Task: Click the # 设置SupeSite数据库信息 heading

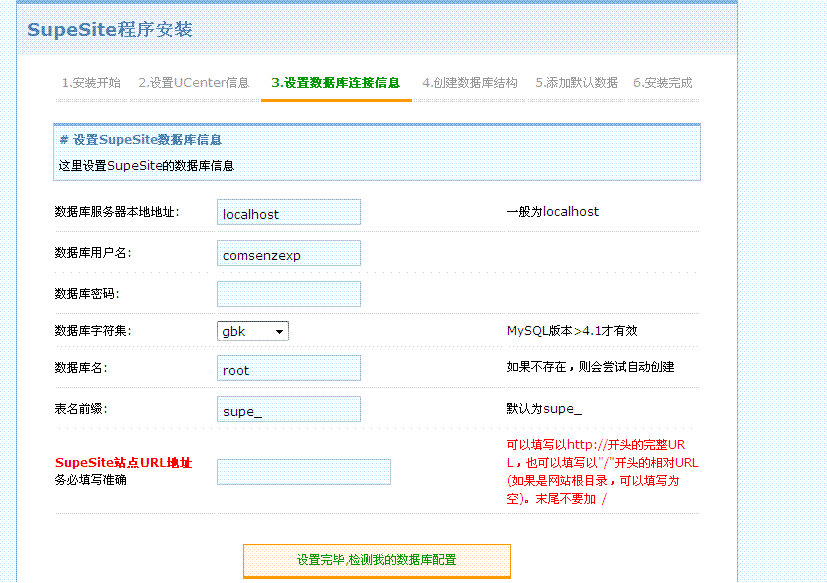Action: 140,140
